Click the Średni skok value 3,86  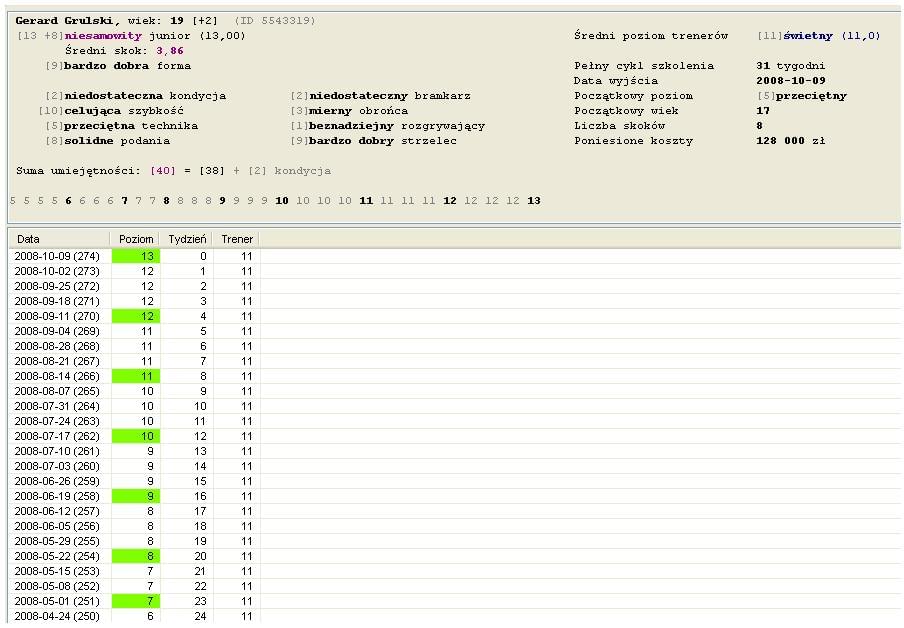[170, 51]
